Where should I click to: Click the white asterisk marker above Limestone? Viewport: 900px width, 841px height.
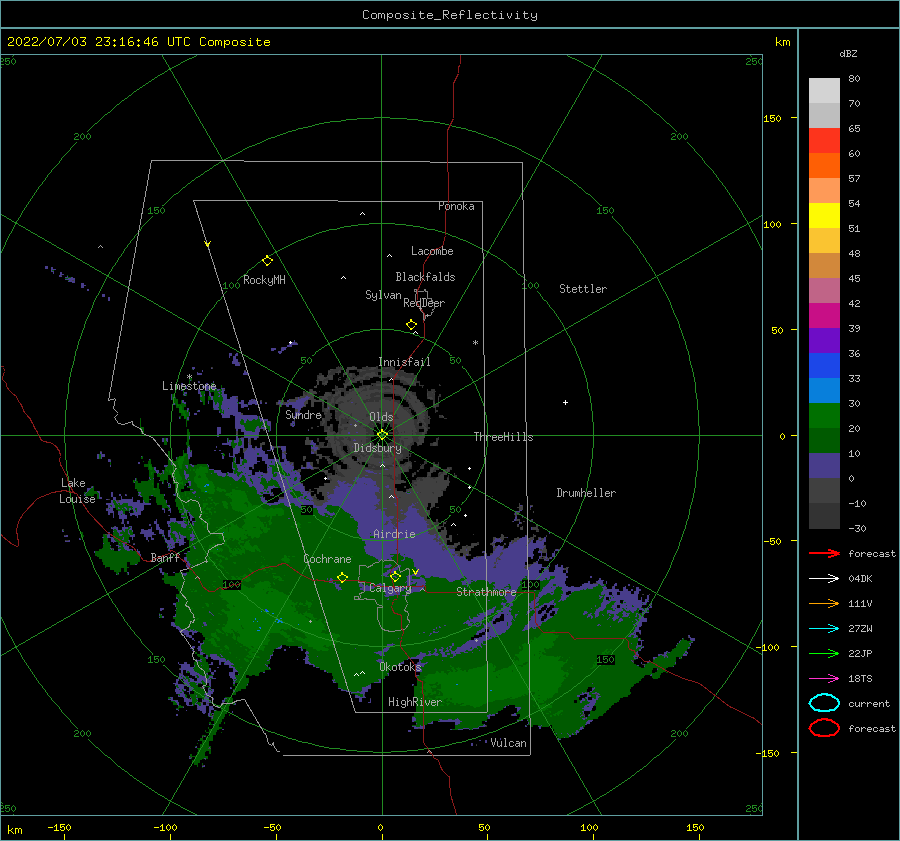coord(189,378)
